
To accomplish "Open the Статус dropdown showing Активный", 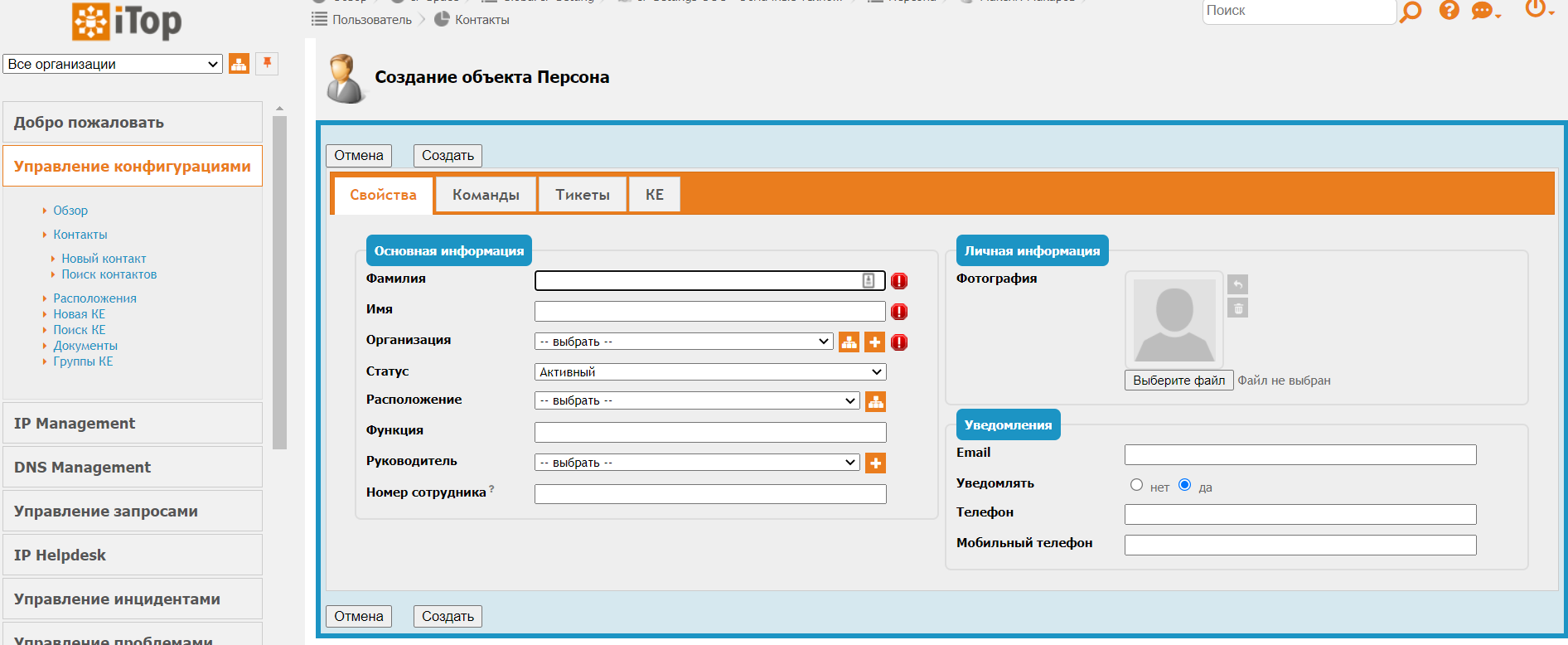I will point(710,372).
